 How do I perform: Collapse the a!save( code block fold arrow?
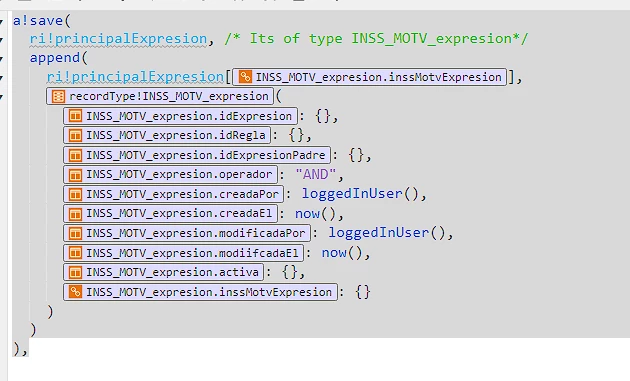point(2,21)
